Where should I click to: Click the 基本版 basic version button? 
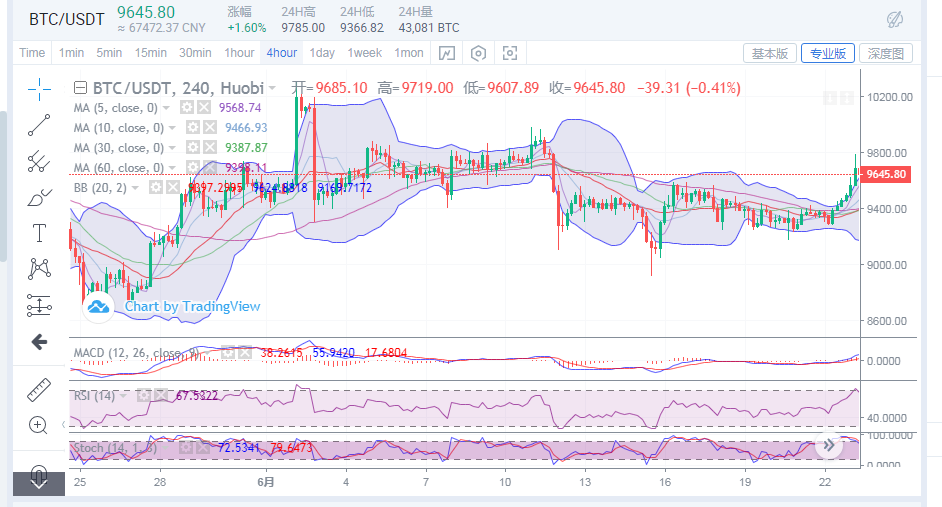[770, 53]
